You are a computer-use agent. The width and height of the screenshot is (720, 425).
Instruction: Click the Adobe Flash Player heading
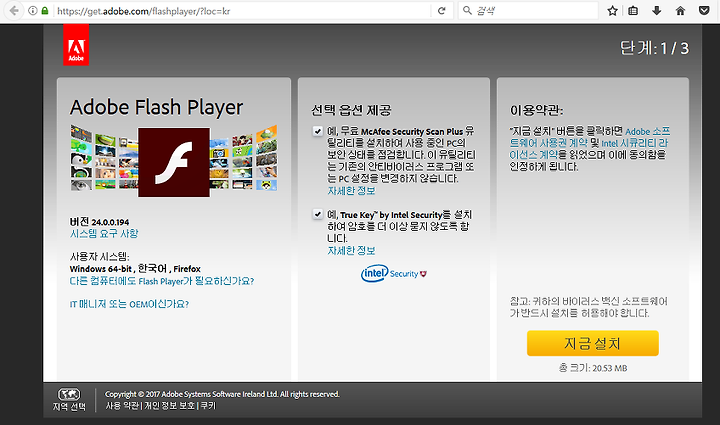pos(156,108)
